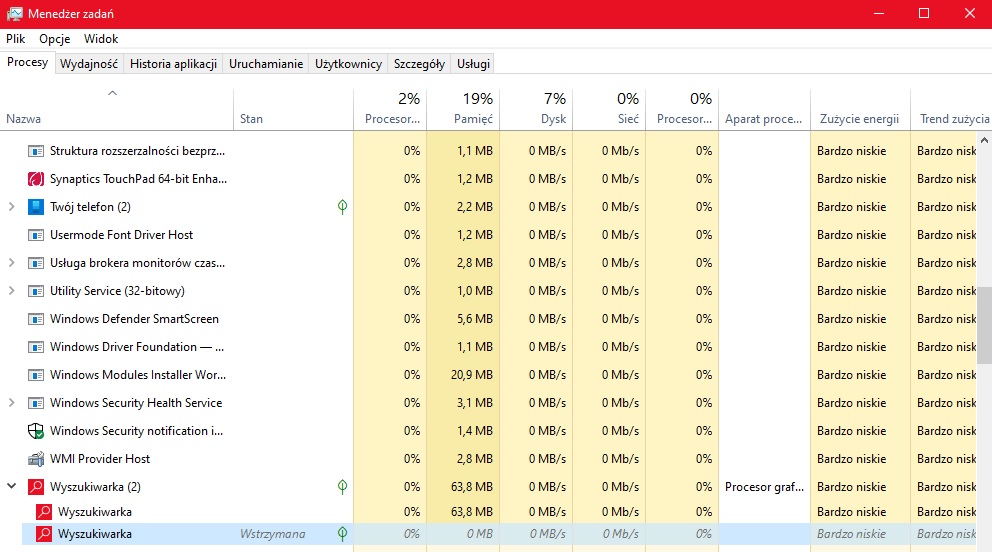Viewport: 992px width, 552px height.
Task: Click the scrollbar up arrow
Action: 984,140
